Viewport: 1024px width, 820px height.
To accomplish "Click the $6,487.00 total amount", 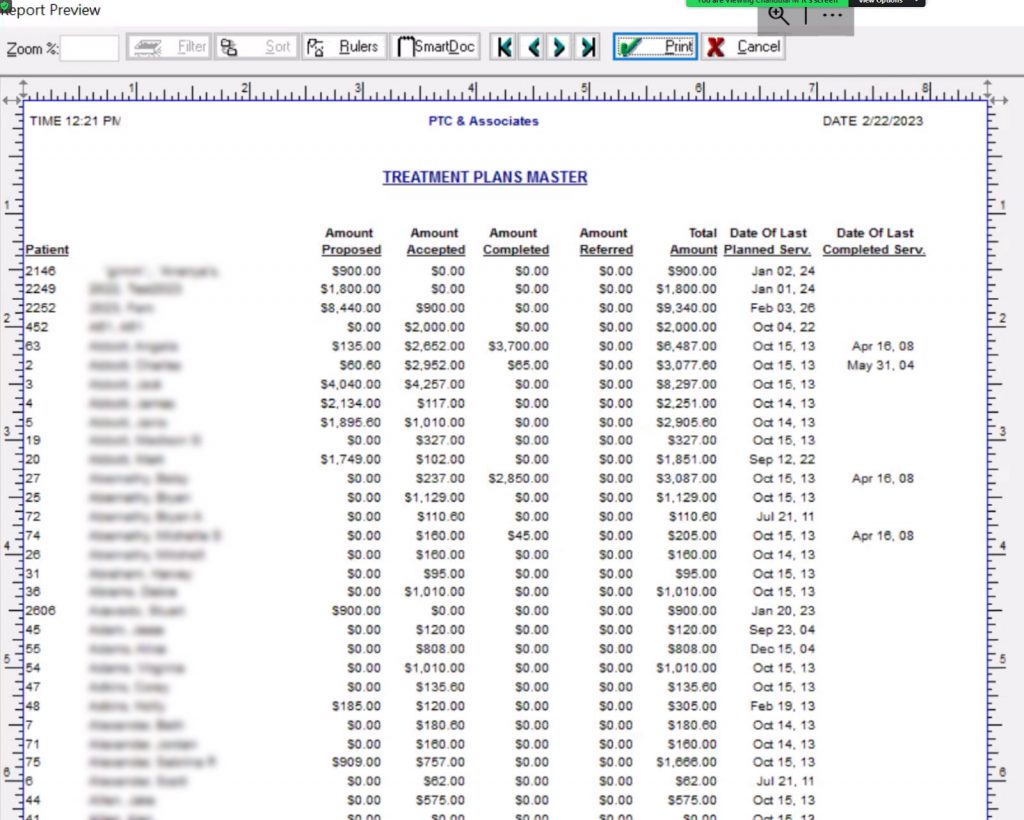I will click(686, 346).
